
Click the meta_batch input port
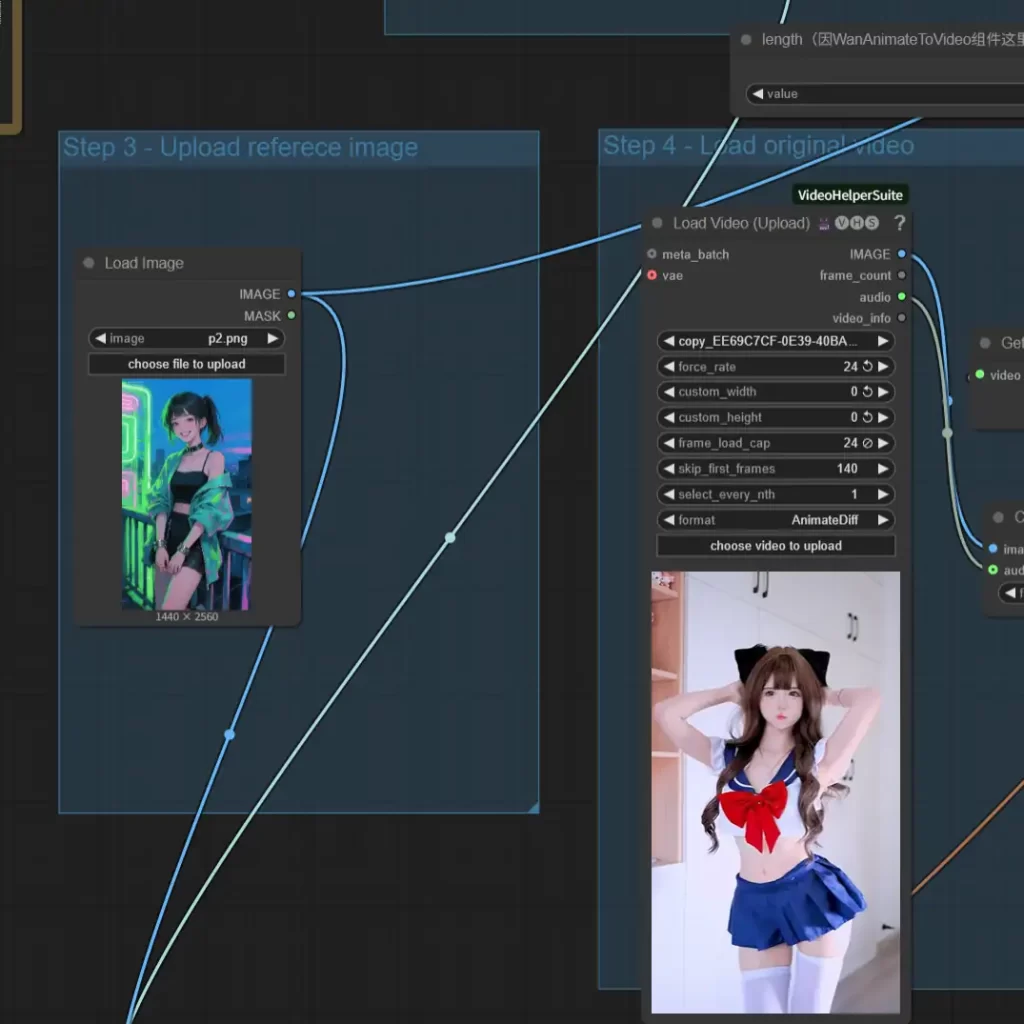tap(652, 254)
